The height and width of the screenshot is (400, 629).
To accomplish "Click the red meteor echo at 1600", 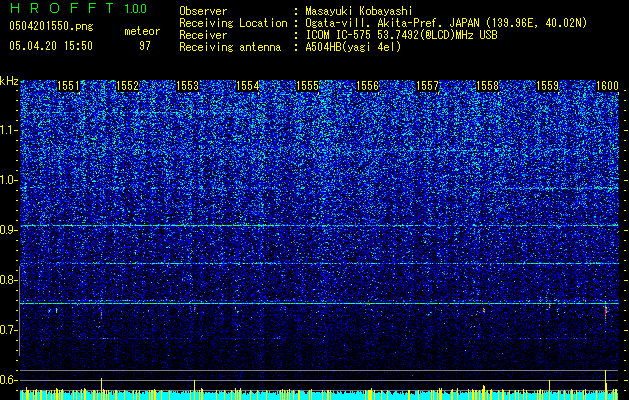I will point(605,312).
